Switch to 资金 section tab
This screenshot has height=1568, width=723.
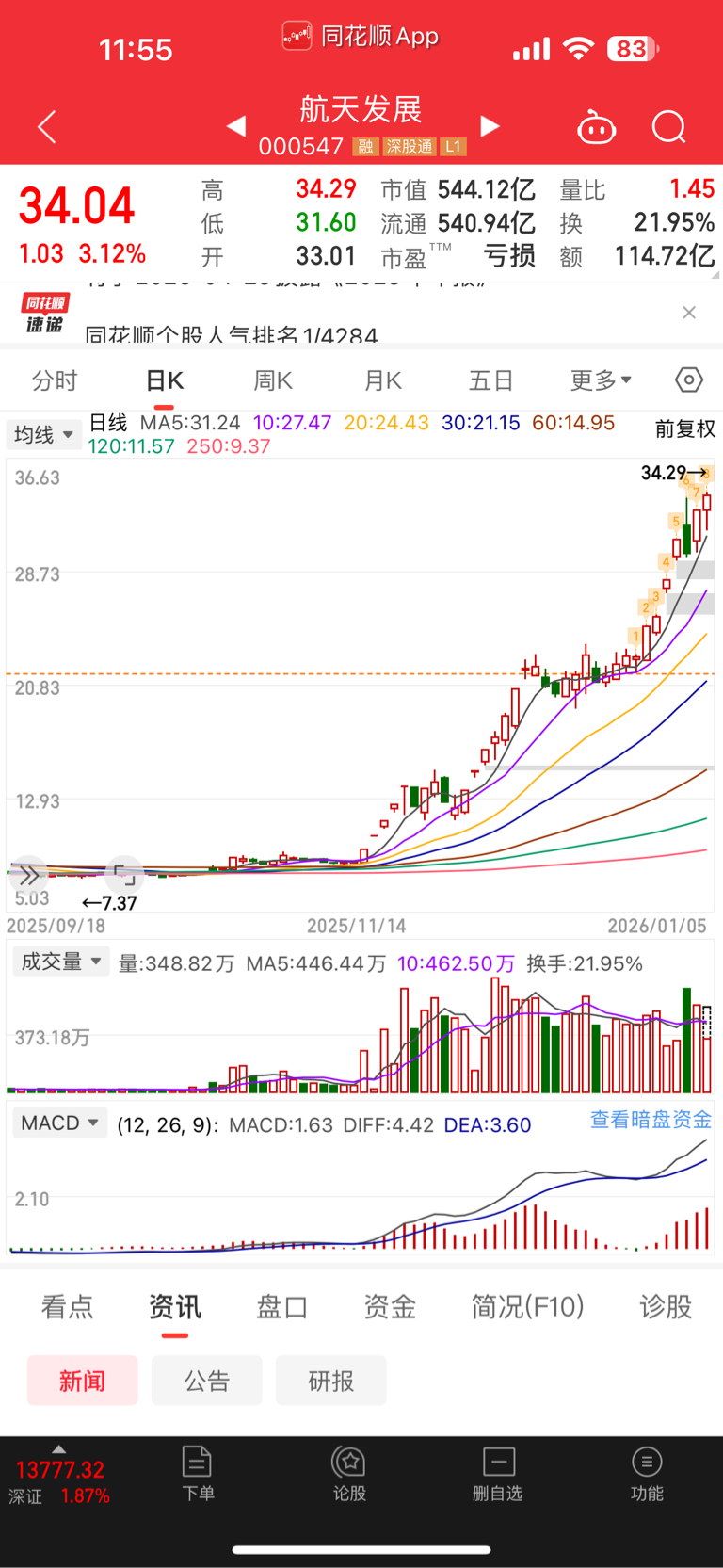[390, 1306]
